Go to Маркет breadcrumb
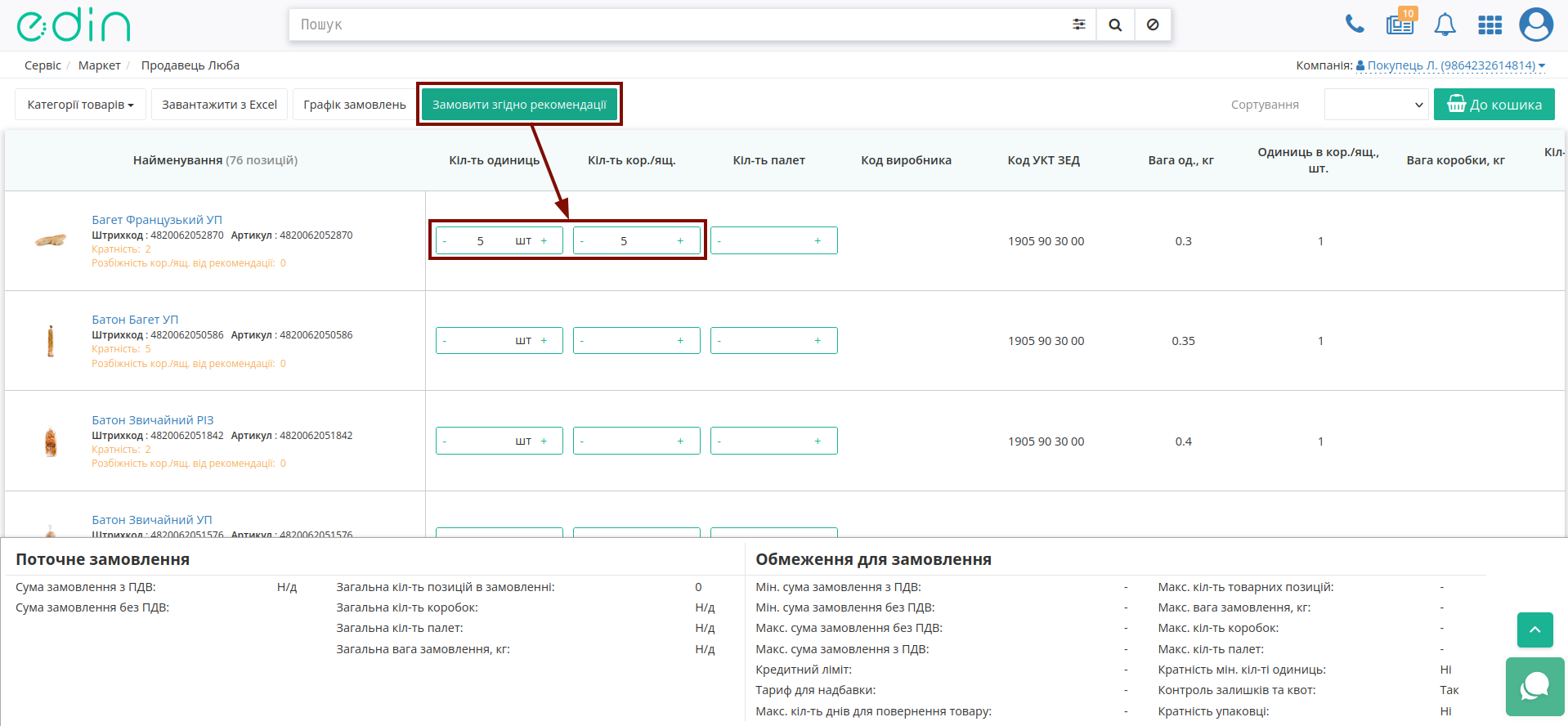This screenshot has height=726, width=1568. pos(100,65)
